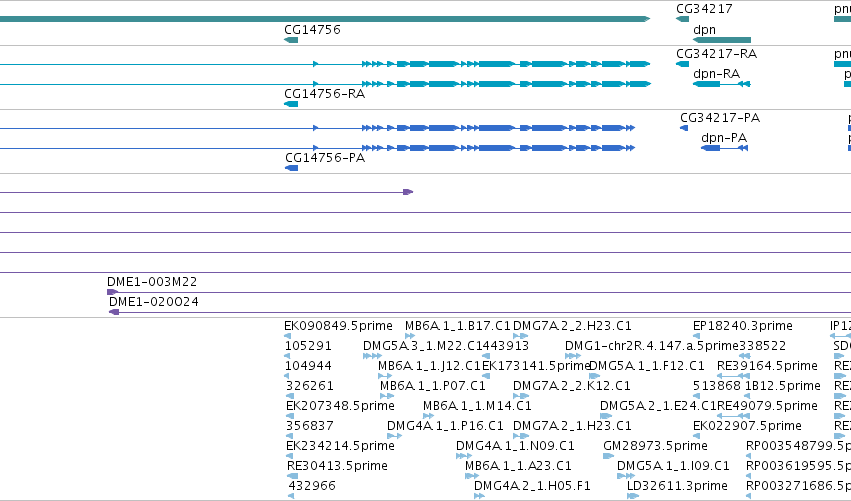Open EST EP18240.3prime
The height and width of the screenshot is (501, 851).
742,326
